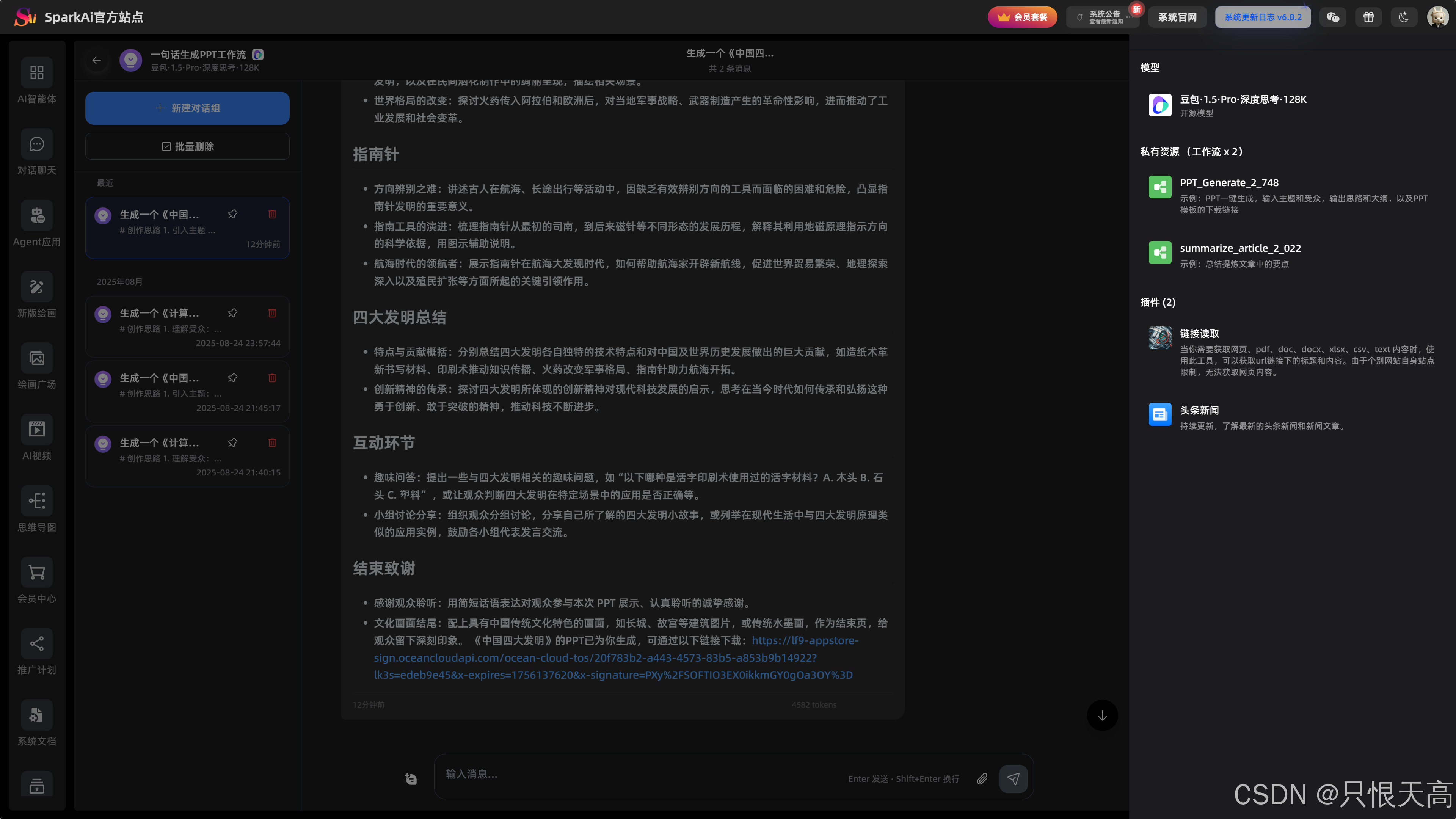This screenshot has width=1456, height=819.
Task: Click the 结束致谢 heading
Action: click(384, 568)
